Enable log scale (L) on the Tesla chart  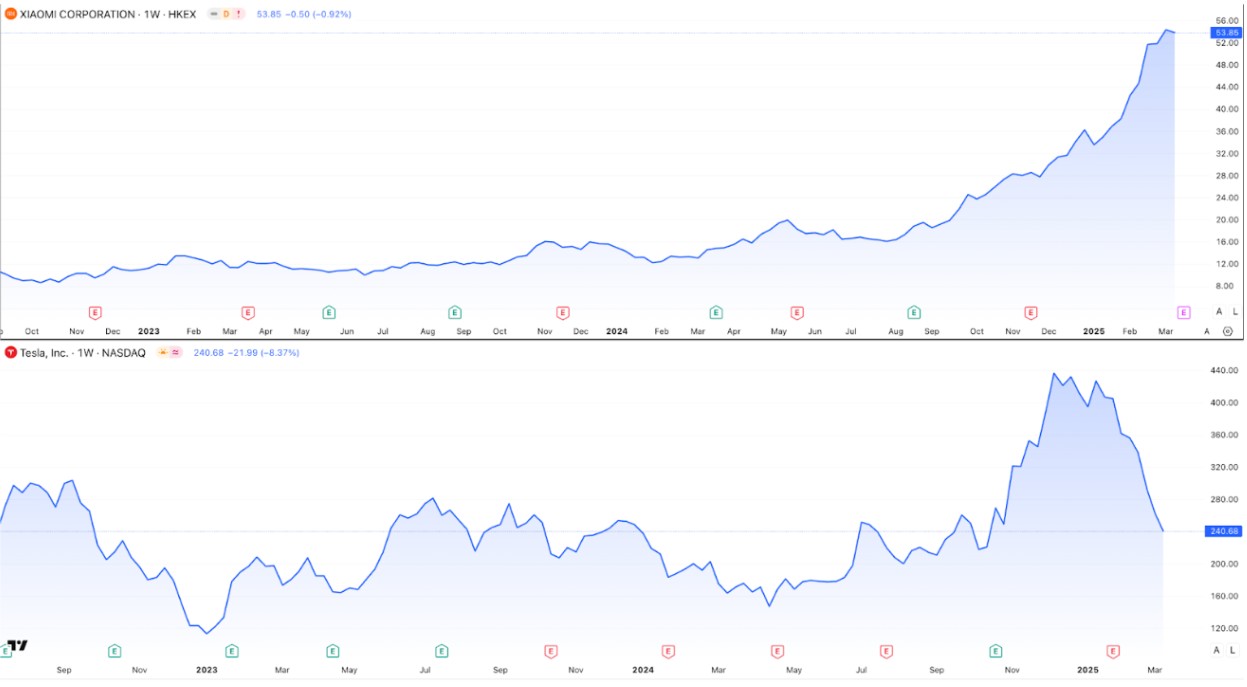click(1232, 650)
